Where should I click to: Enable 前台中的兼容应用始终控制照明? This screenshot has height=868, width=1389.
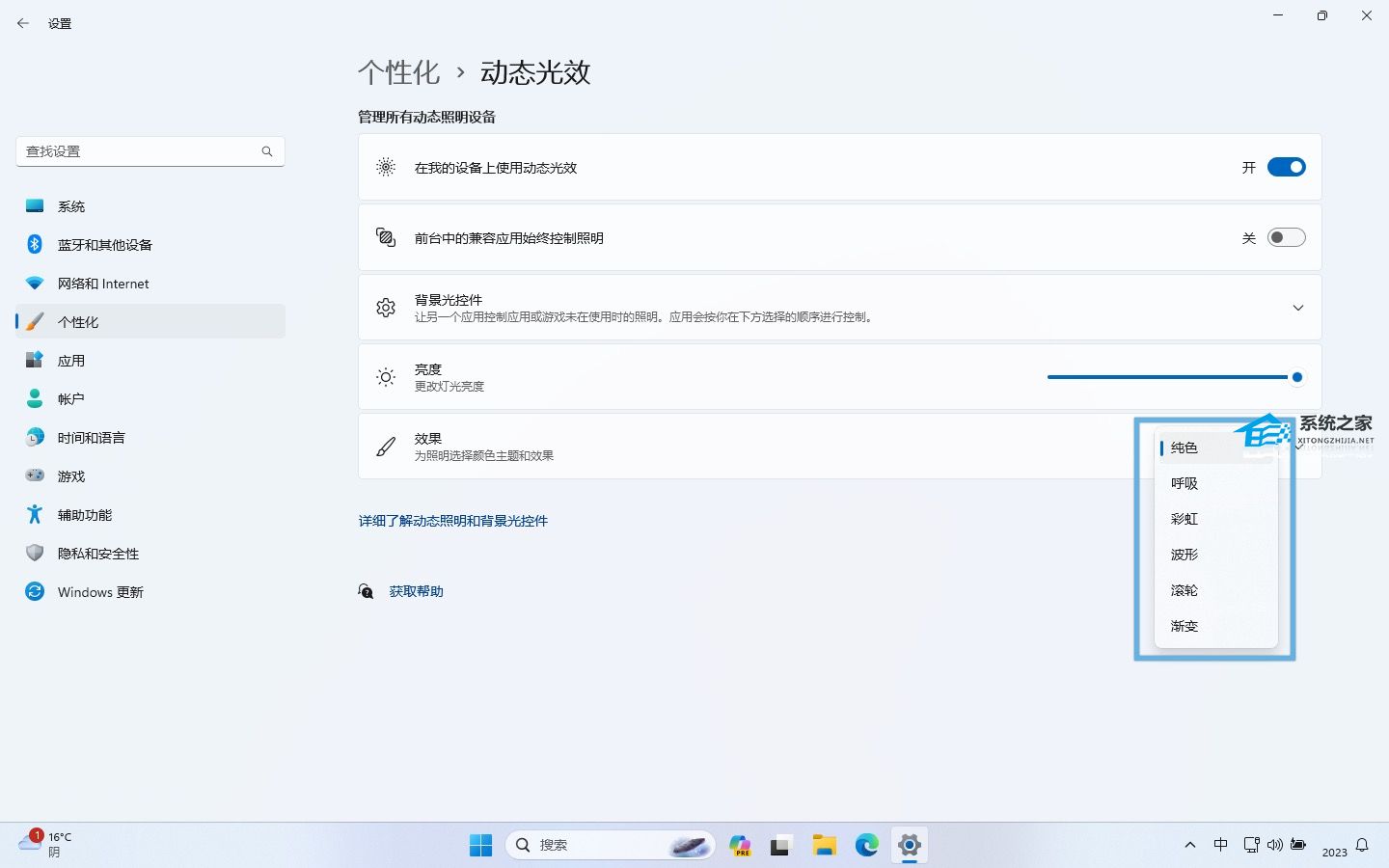pyautogui.click(x=1287, y=237)
